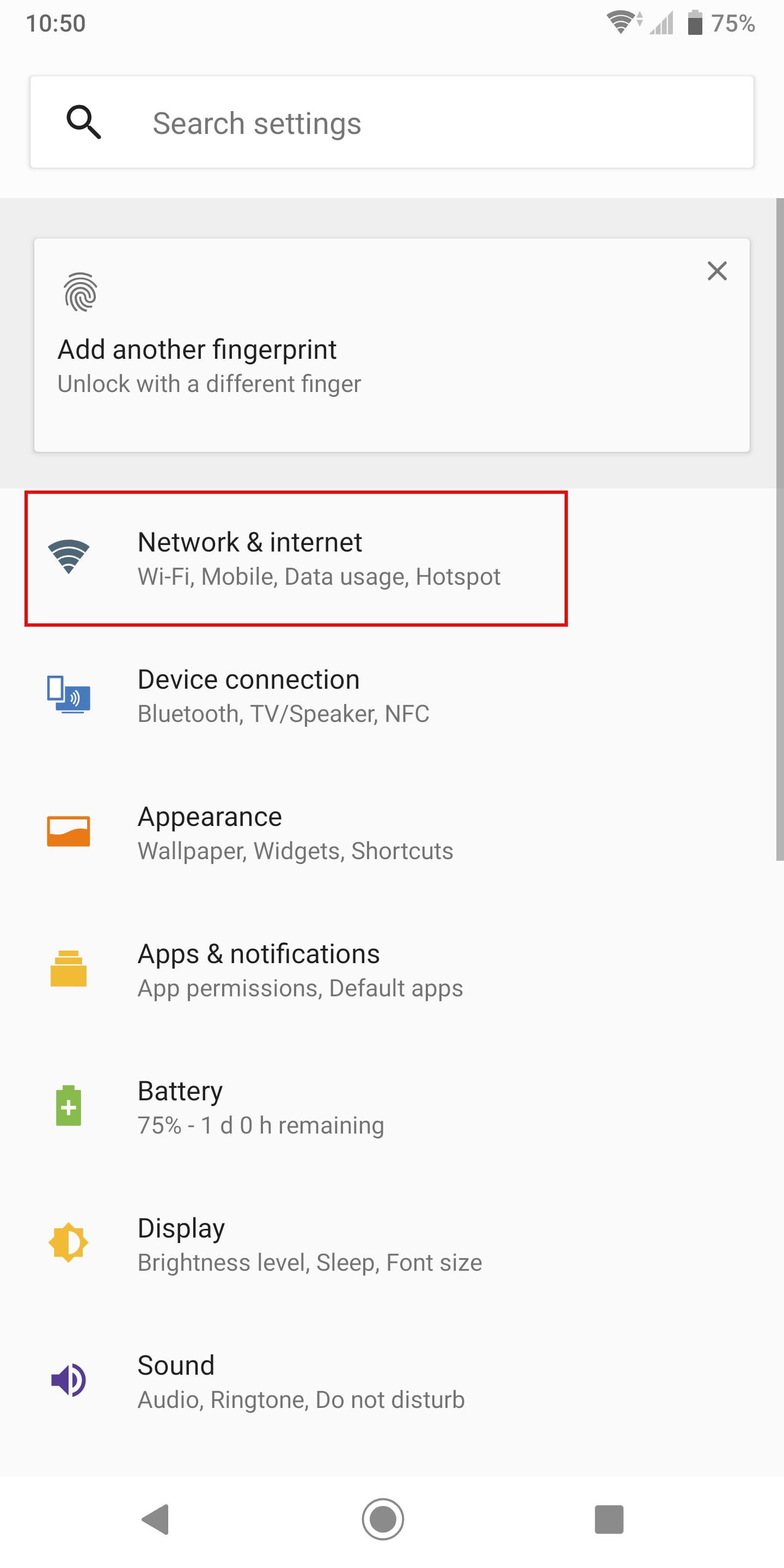
Task: Tap the orange Appearance icon
Action: point(69,831)
